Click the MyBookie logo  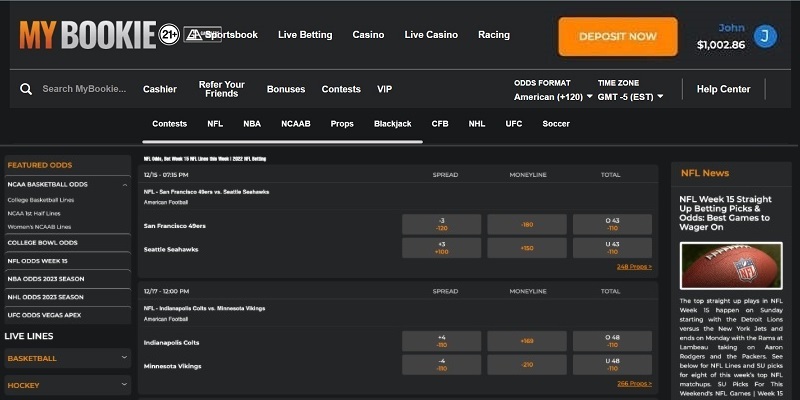87,35
